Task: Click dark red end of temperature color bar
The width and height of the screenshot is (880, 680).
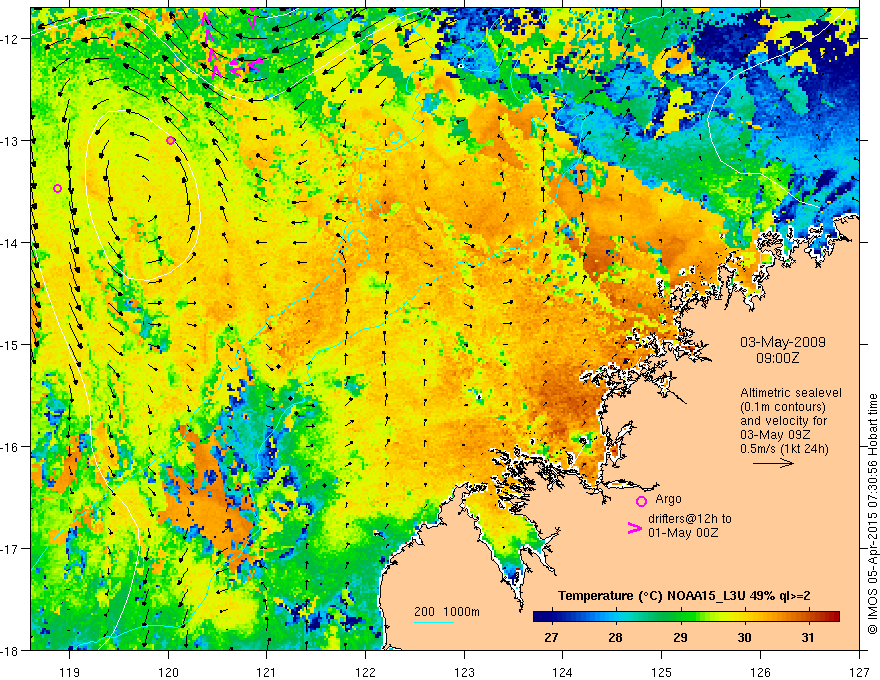Action: (x=833, y=617)
